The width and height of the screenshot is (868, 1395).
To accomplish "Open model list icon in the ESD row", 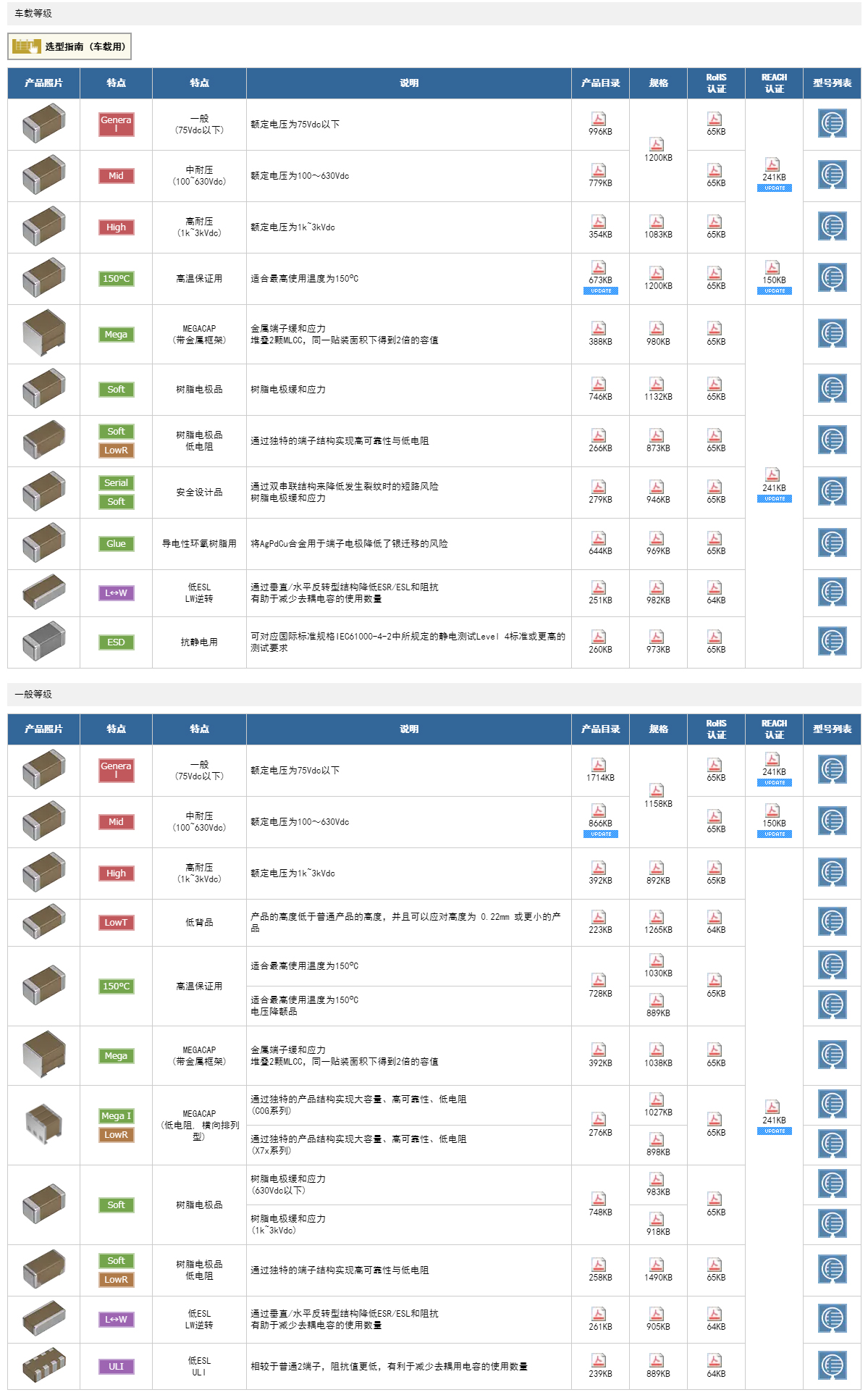I will (832, 642).
